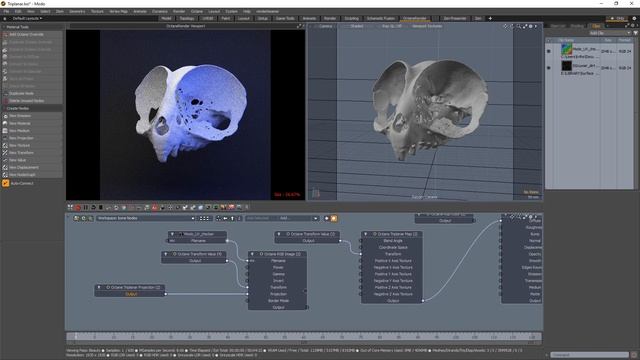Viewport: 640px width, 360px height.
Task: Toggle visibility of Mesh_UV checker clip
Action: point(549,51)
